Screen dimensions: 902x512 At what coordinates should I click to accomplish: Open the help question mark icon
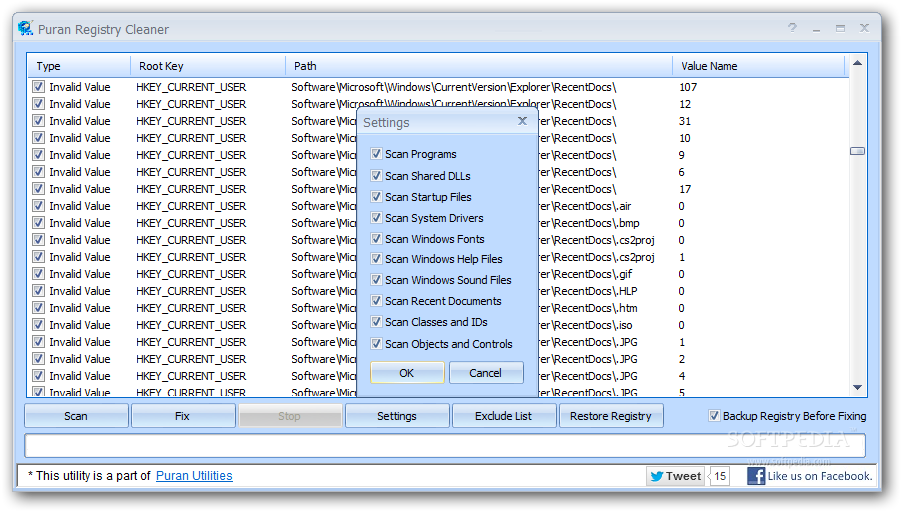[792, 28]
